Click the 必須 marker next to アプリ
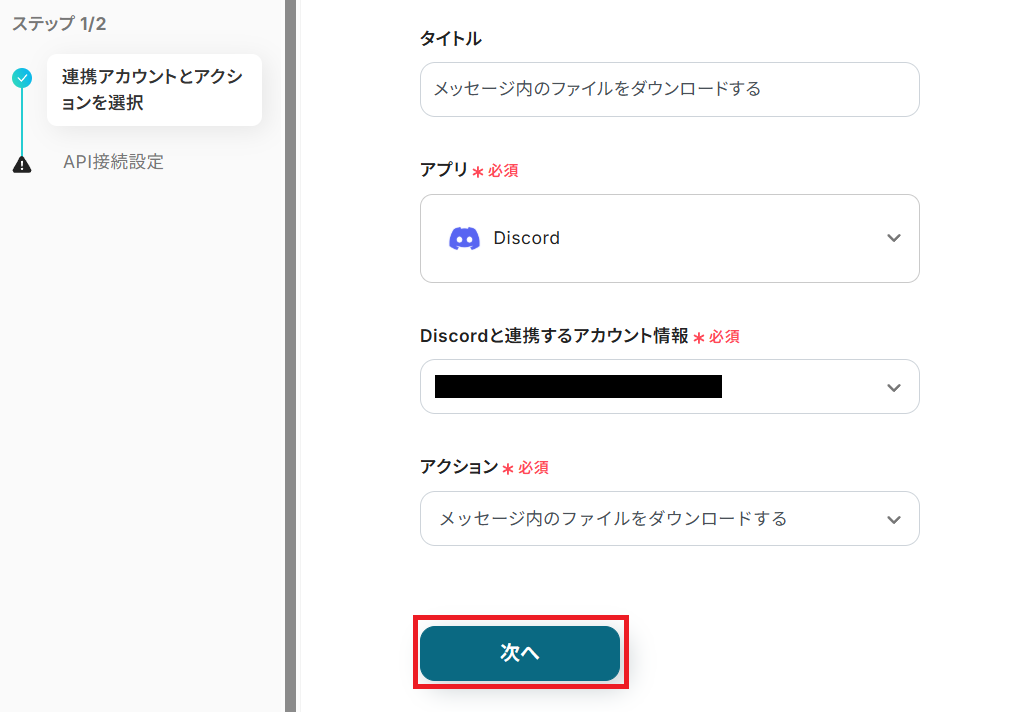This screenshot has height=712, width=1032. (x=502, y=171)
